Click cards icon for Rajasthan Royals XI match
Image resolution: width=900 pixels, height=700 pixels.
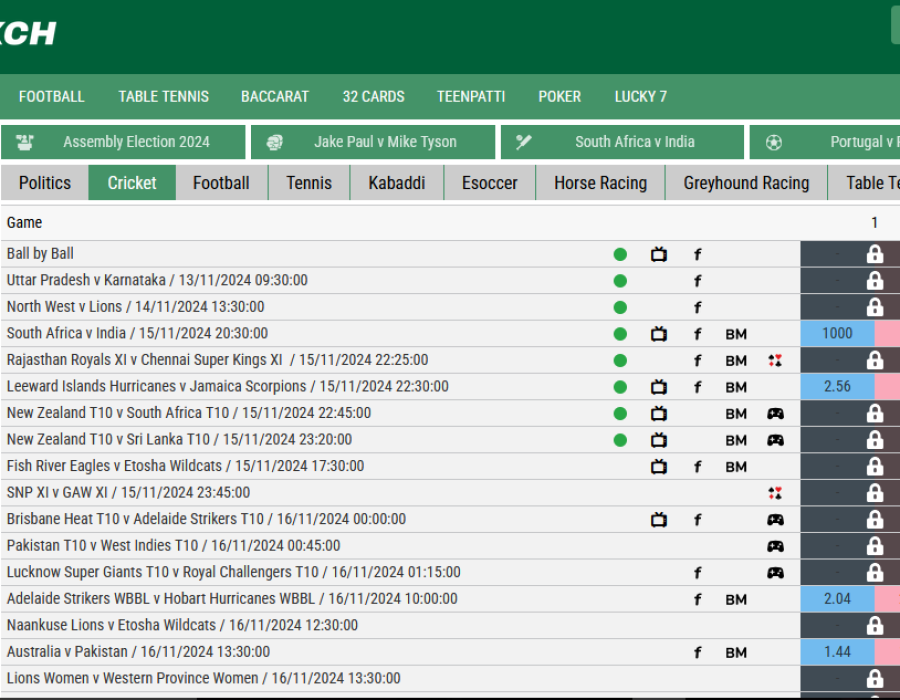point(775,360)
